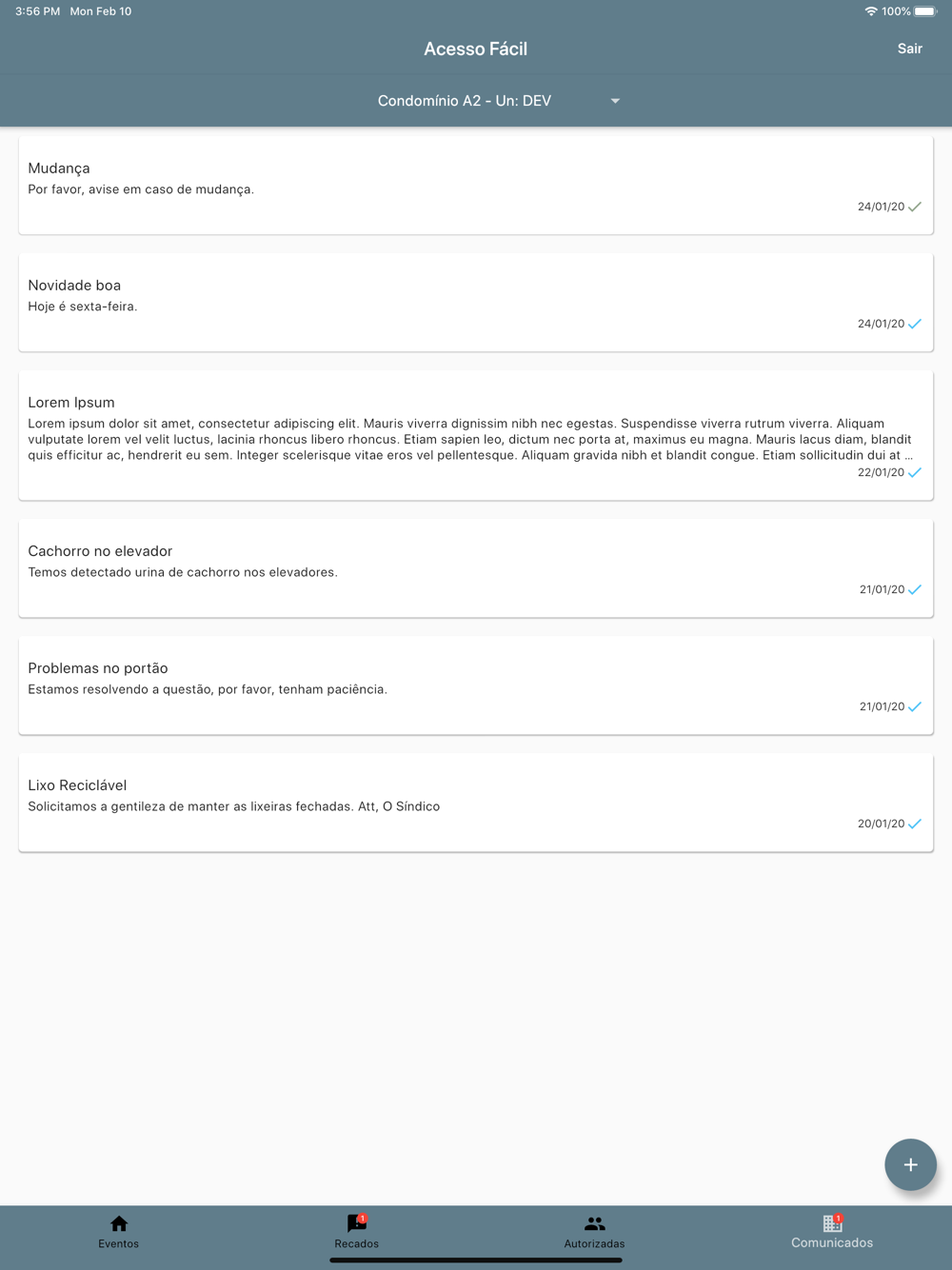Open the Recados chat icon
The image size is (952, 1270).
(x=356, y=1223)
